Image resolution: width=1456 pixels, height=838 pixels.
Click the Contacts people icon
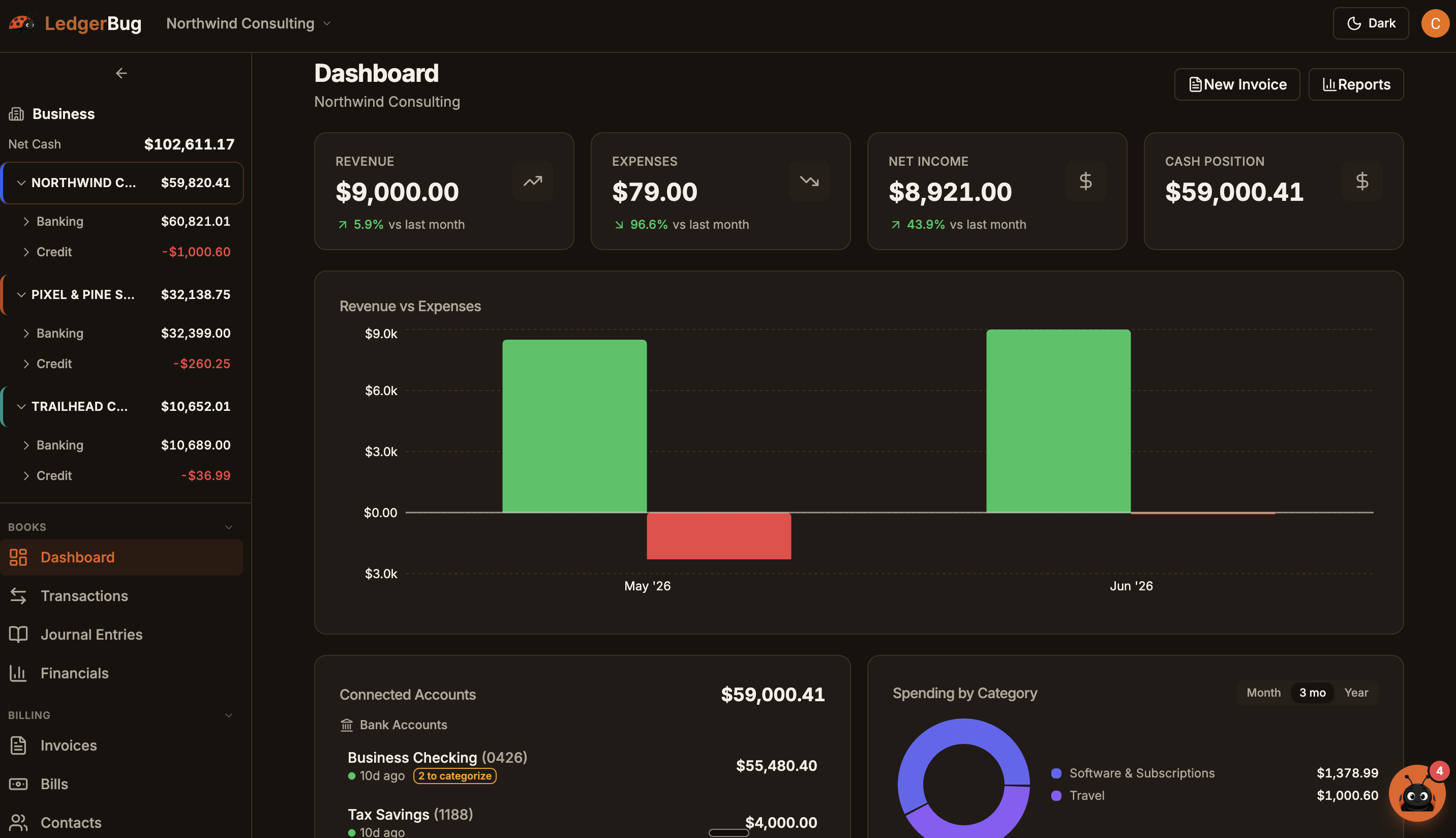(18, 822)
